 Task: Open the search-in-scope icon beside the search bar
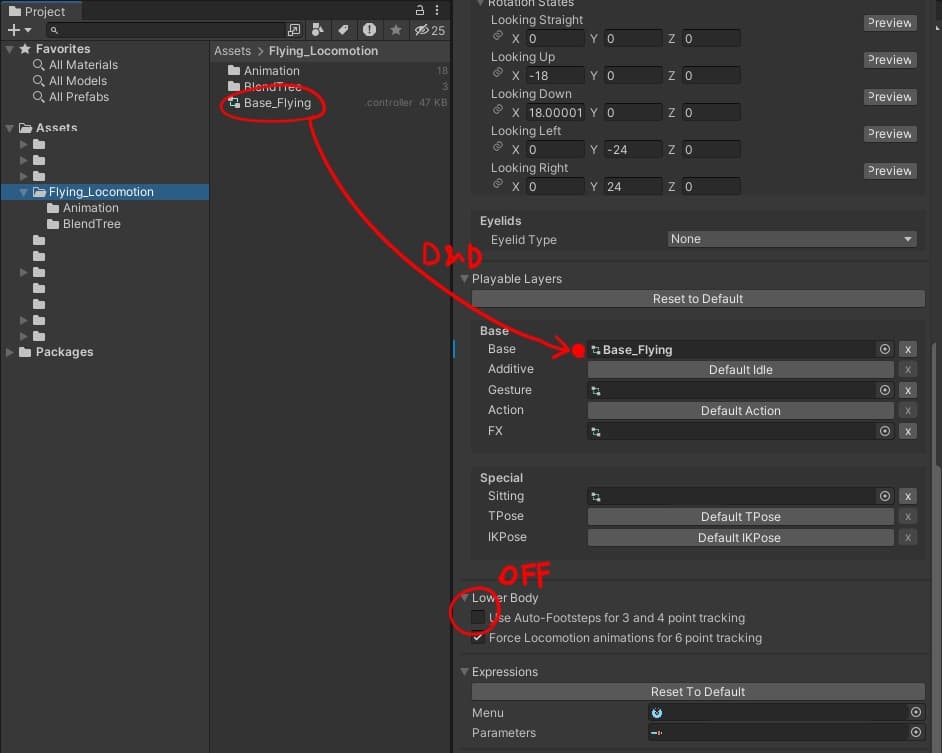coord(293,30)
